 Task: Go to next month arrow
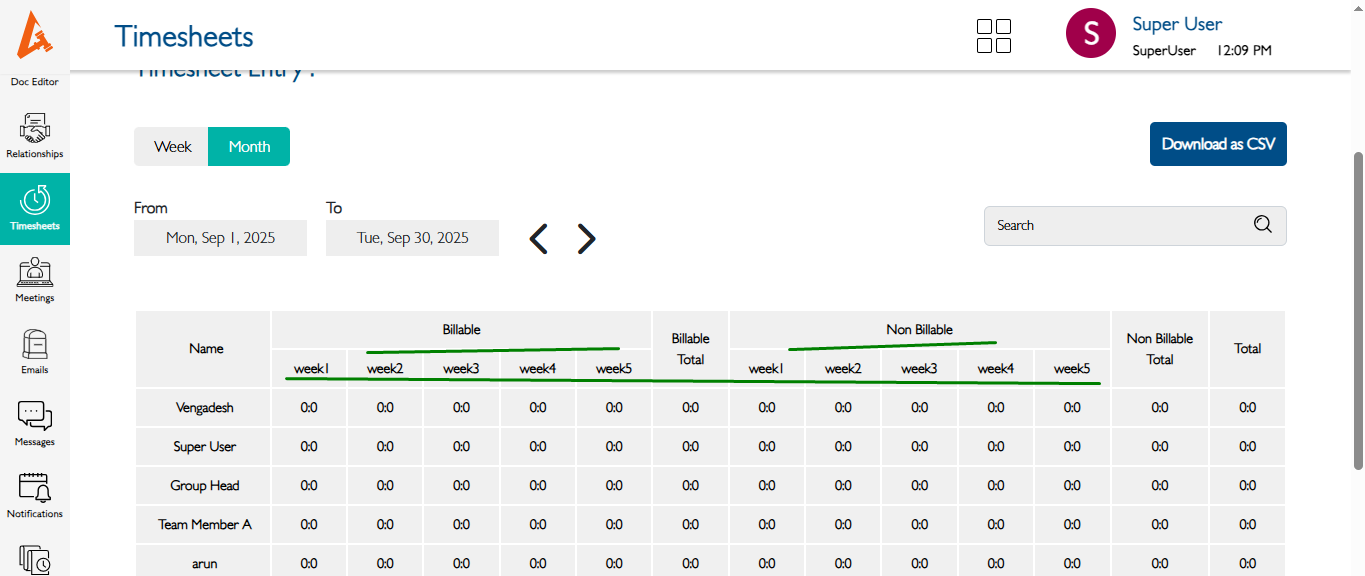[x=586, y=239]
